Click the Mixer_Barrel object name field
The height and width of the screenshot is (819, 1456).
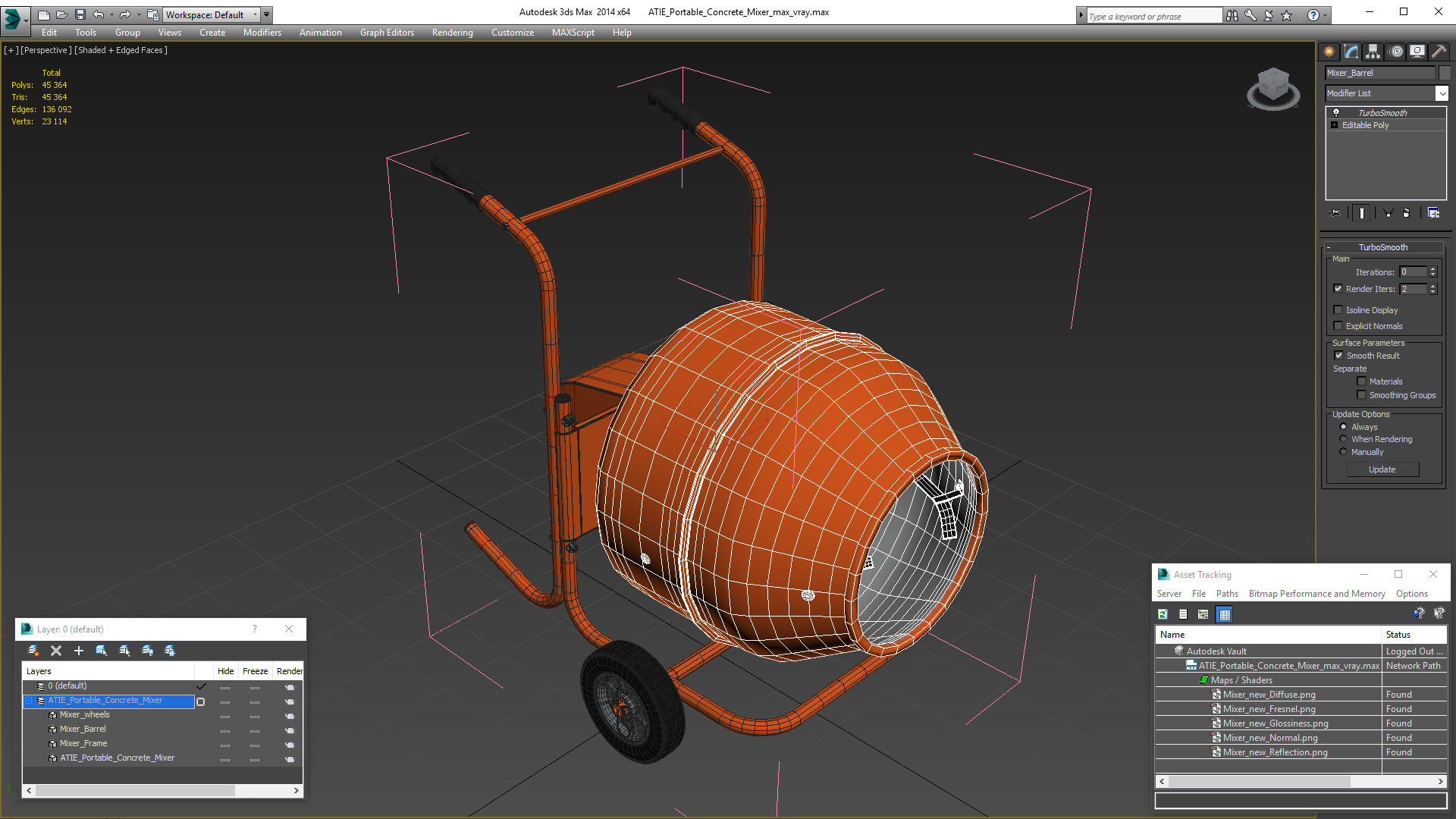click(x=1379, y=73)
